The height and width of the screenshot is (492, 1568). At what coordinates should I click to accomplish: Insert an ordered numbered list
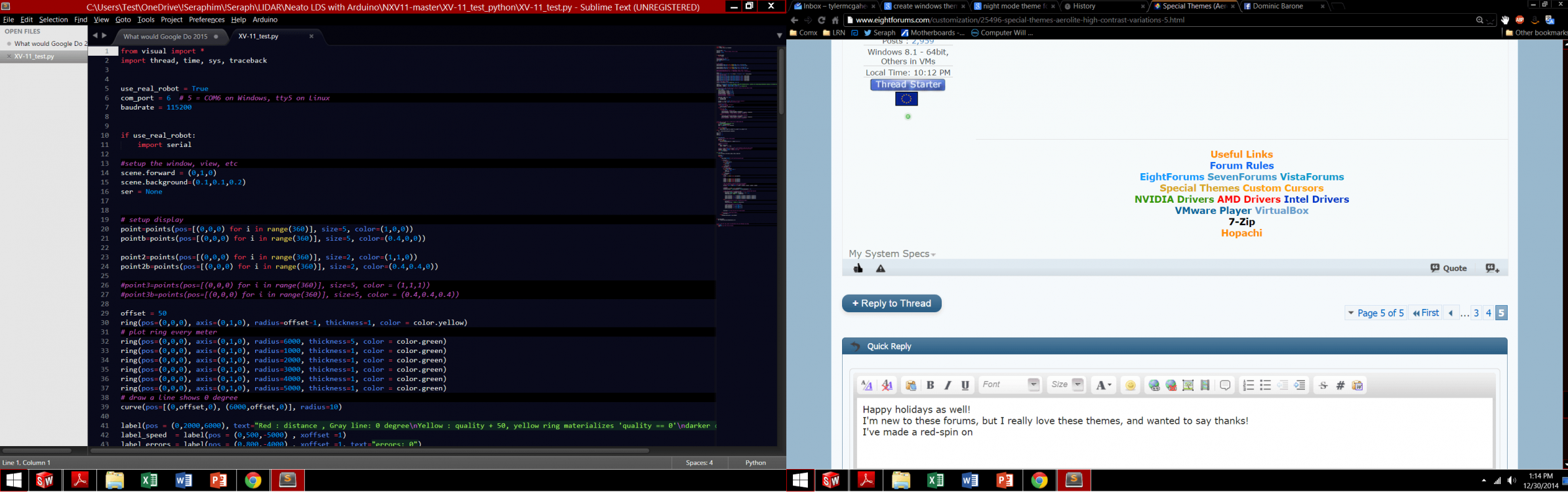[x=1248, y=386]
